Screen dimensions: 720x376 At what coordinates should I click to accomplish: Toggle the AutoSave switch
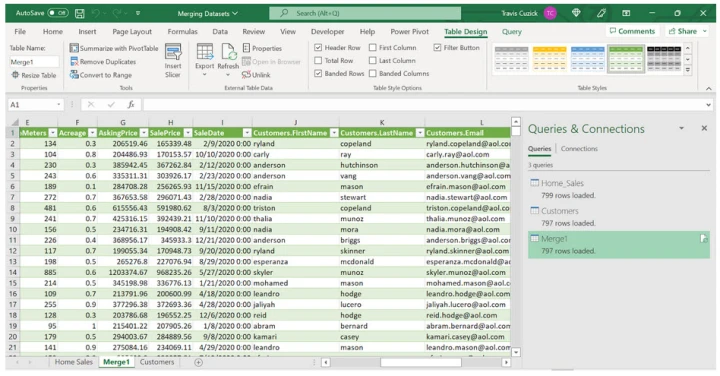58,13
